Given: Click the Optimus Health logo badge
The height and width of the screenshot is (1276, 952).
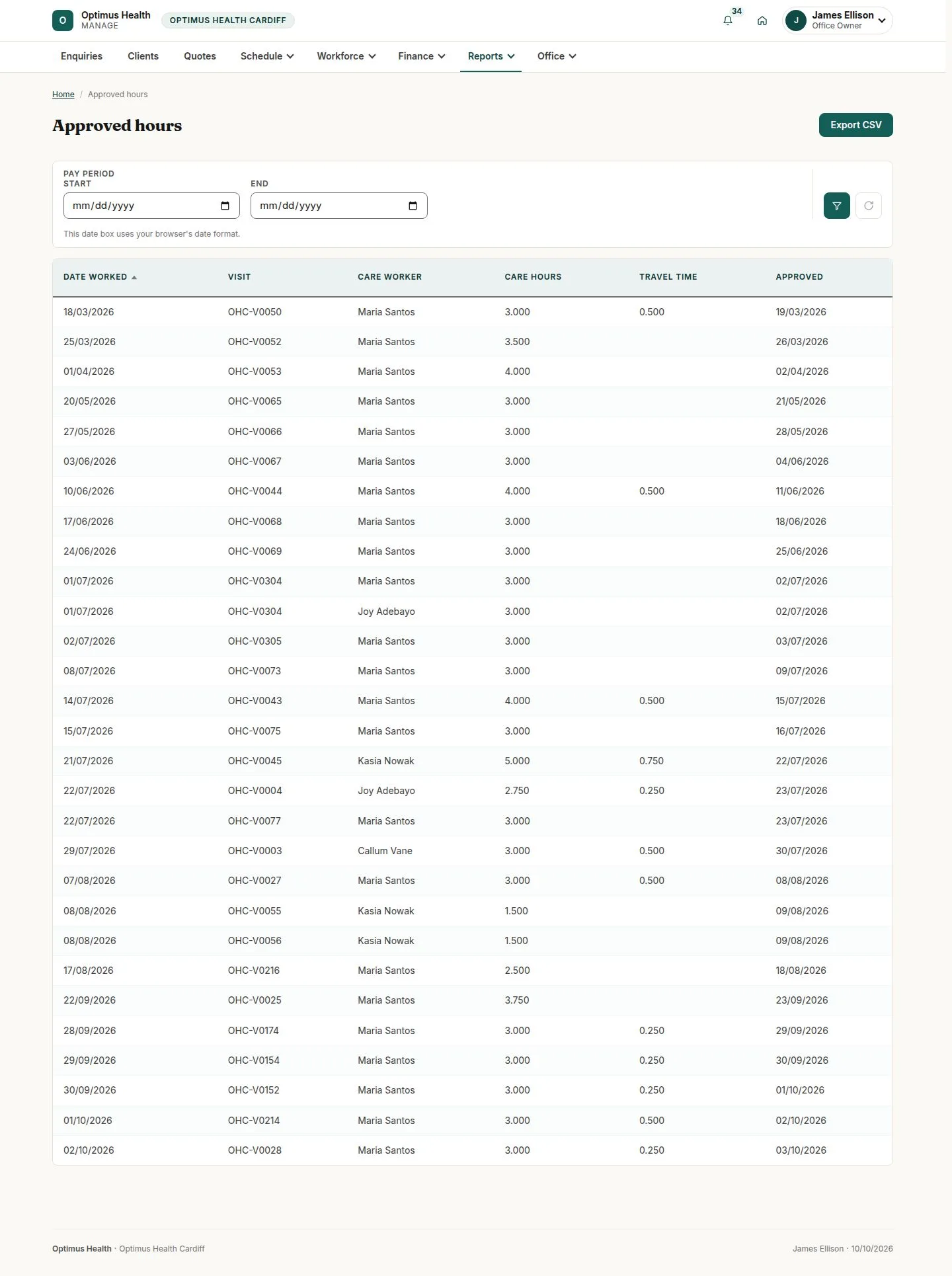Looking at the screenshot, I should coord(63,20).
